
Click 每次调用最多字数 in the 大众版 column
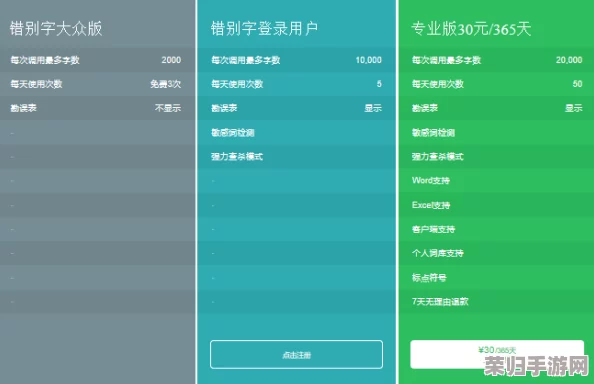[x=45, y=60]
